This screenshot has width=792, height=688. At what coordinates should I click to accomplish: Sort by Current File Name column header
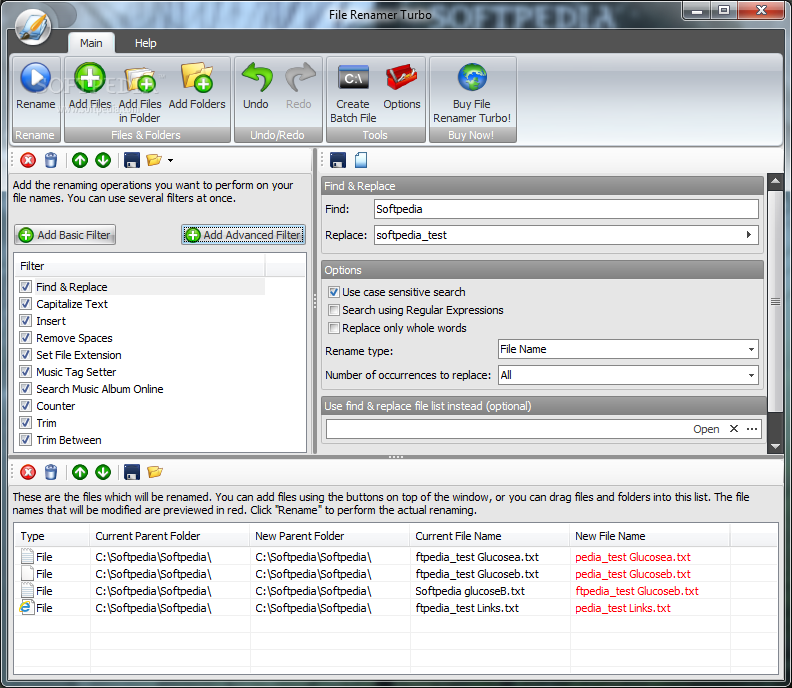(x=489, y=536)
